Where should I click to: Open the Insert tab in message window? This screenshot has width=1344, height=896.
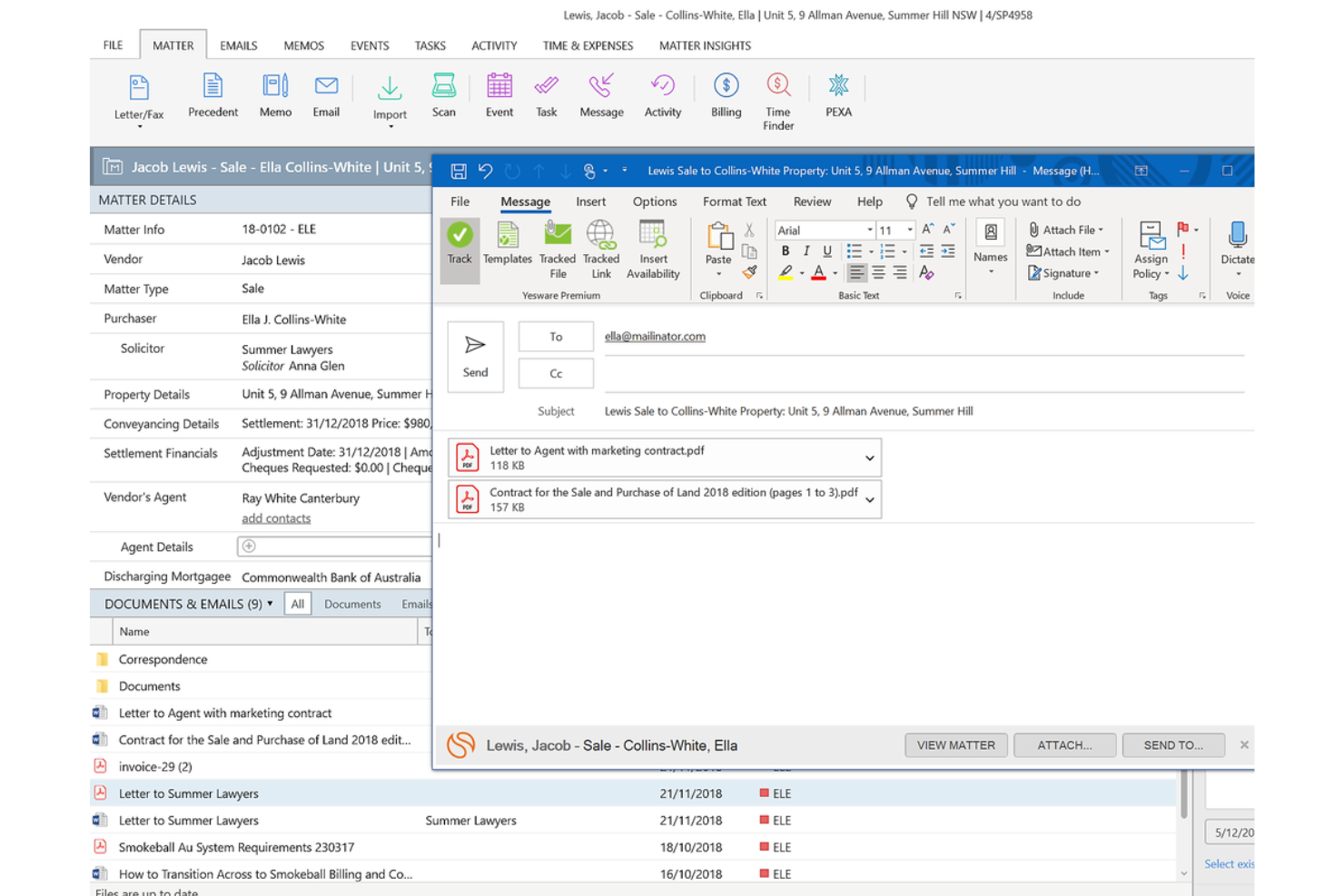[x=590, y=202]
